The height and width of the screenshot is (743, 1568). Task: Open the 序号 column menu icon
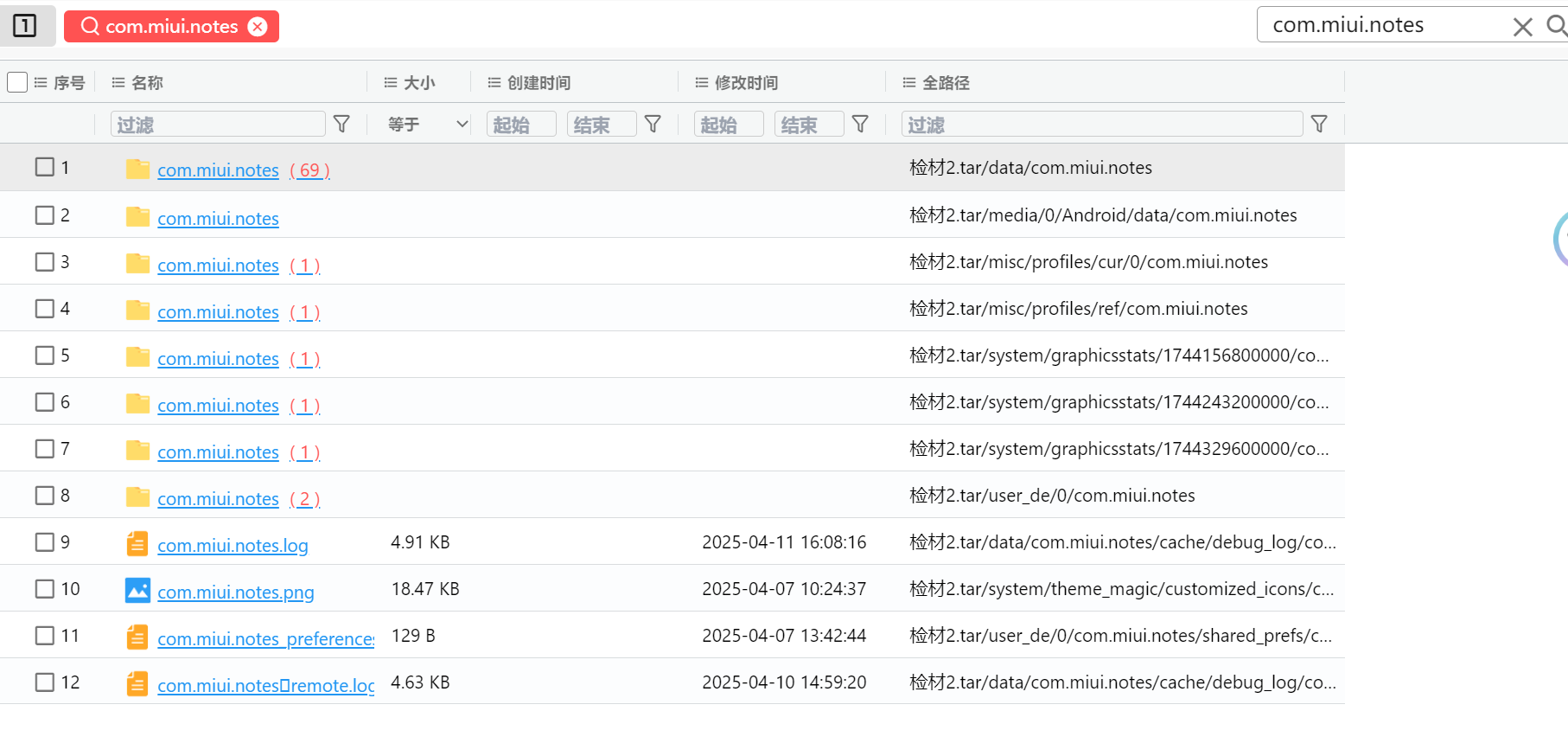[x=41, y=83]
